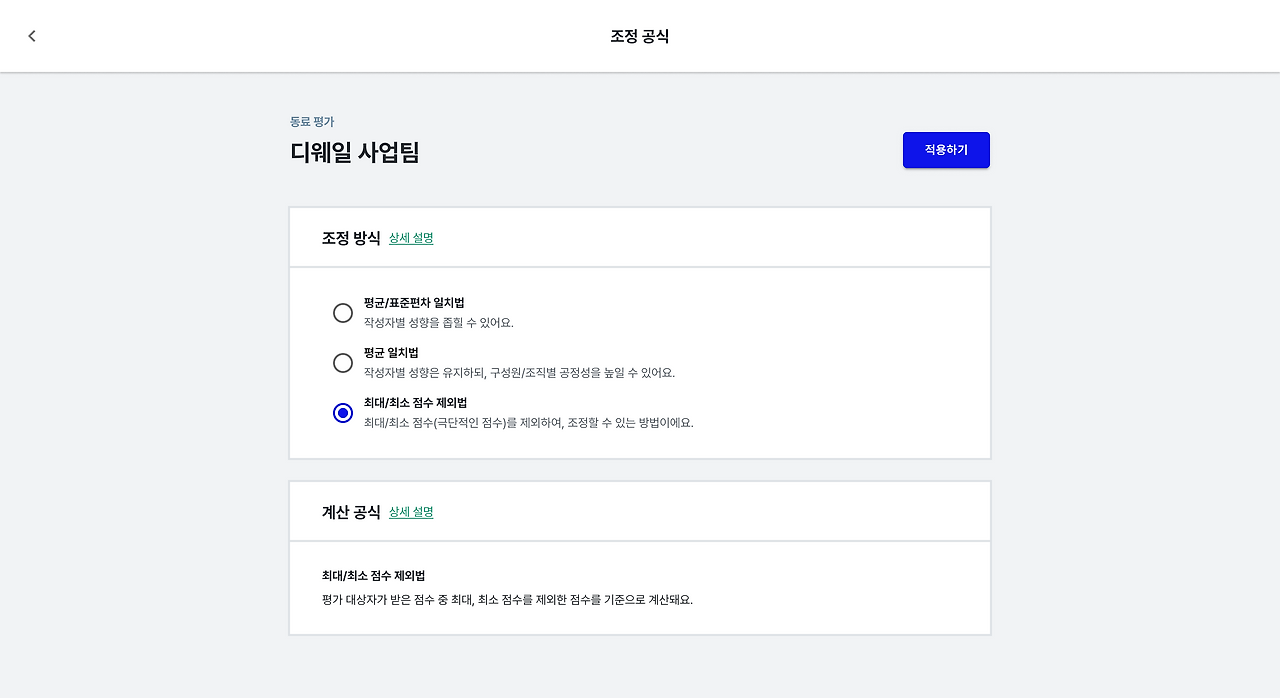The height and width of the screenshot is (698, 1280).
Task: Select the 평균/표준편차 일치법 radio button
Action: pyautogui.click(x=343, y=313)
